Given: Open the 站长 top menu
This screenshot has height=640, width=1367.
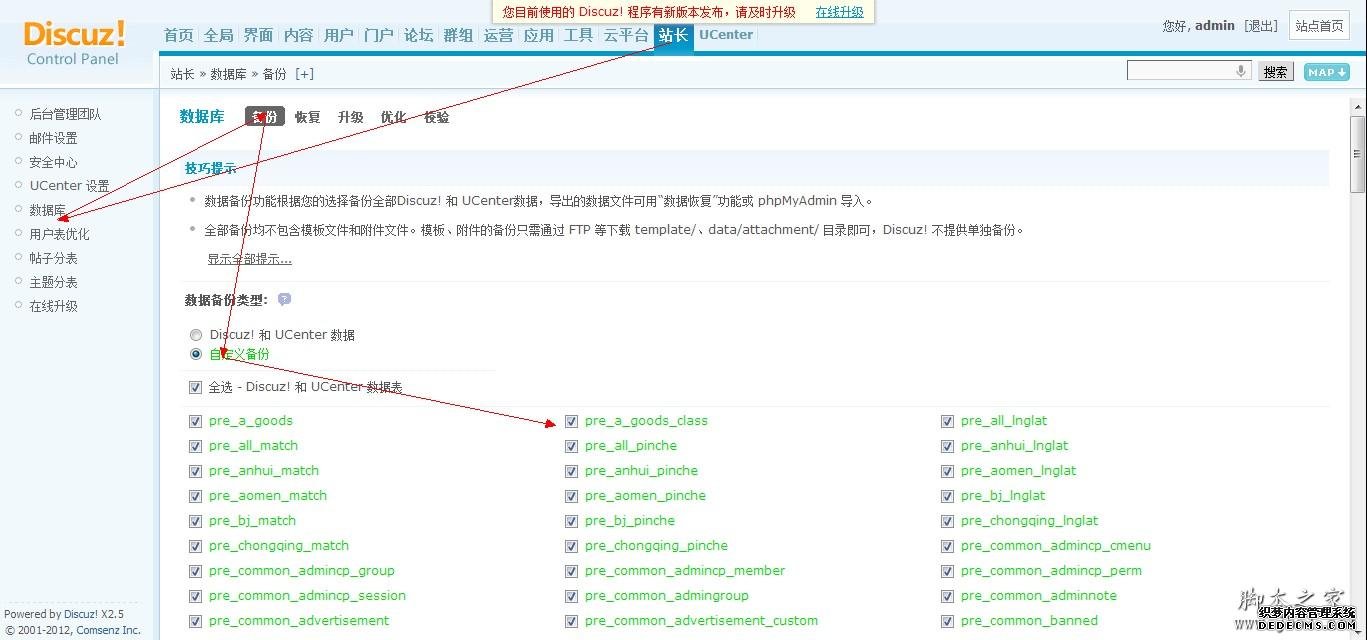Looking at the screenshot, I should 674,36.
